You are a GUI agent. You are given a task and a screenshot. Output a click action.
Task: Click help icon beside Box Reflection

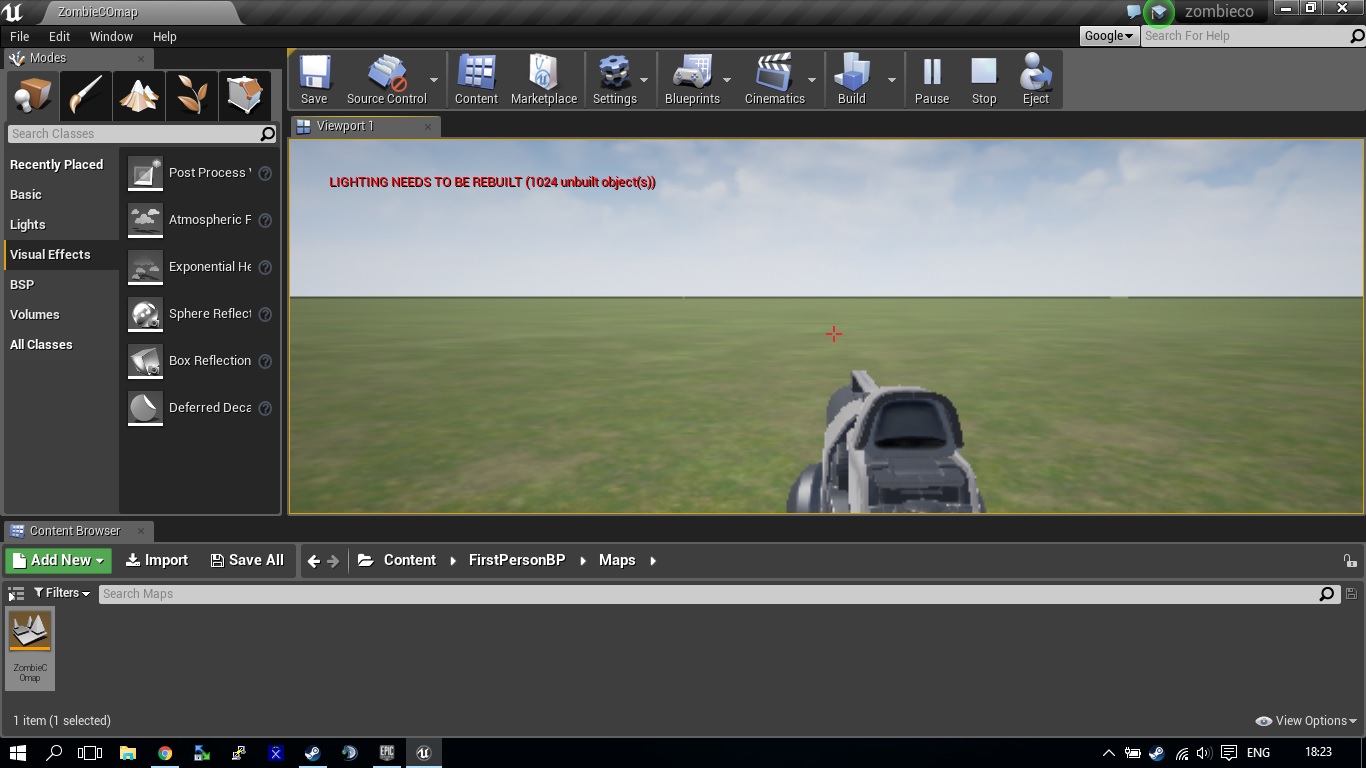[x=265, y=361]
